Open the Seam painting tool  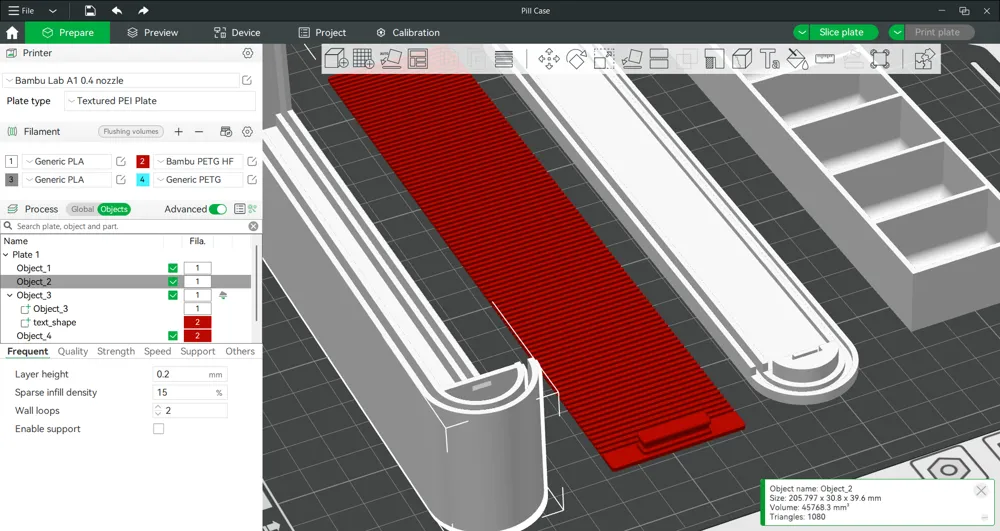pyautogui.click(x=742, y=59)
